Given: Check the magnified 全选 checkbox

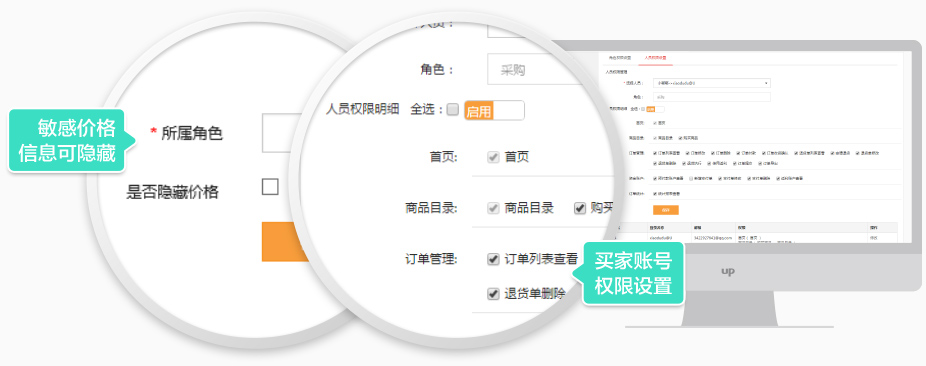Looking at the screenshot, I should (x=452, y=110).
